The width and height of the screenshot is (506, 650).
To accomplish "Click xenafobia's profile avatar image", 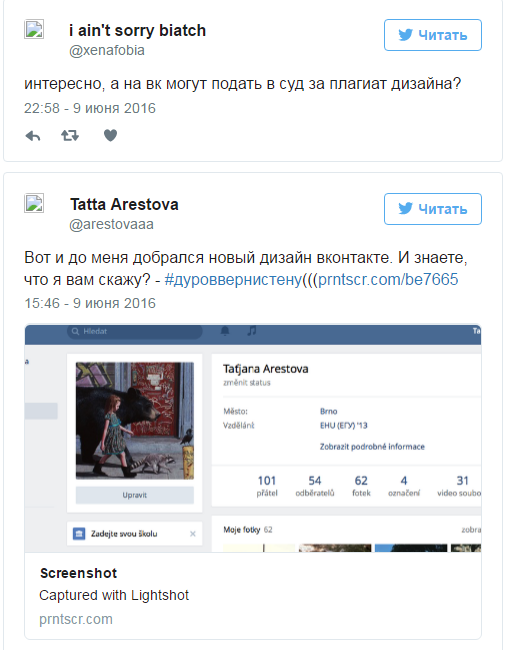I will point(34,29).
